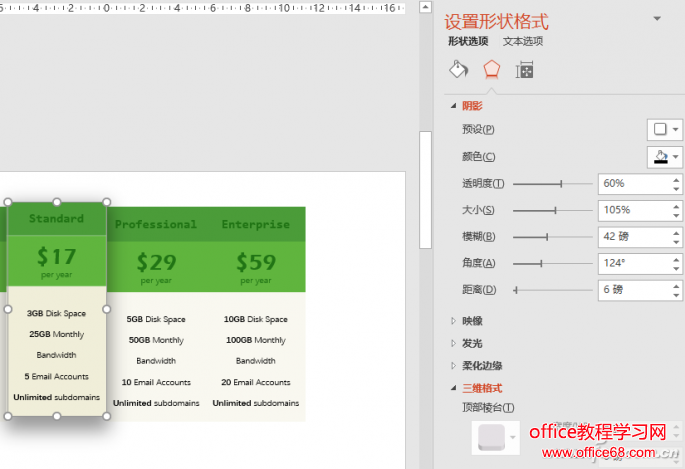Decrease transparency with the down spinner
The image size is (685, 469).
point(676,189)
